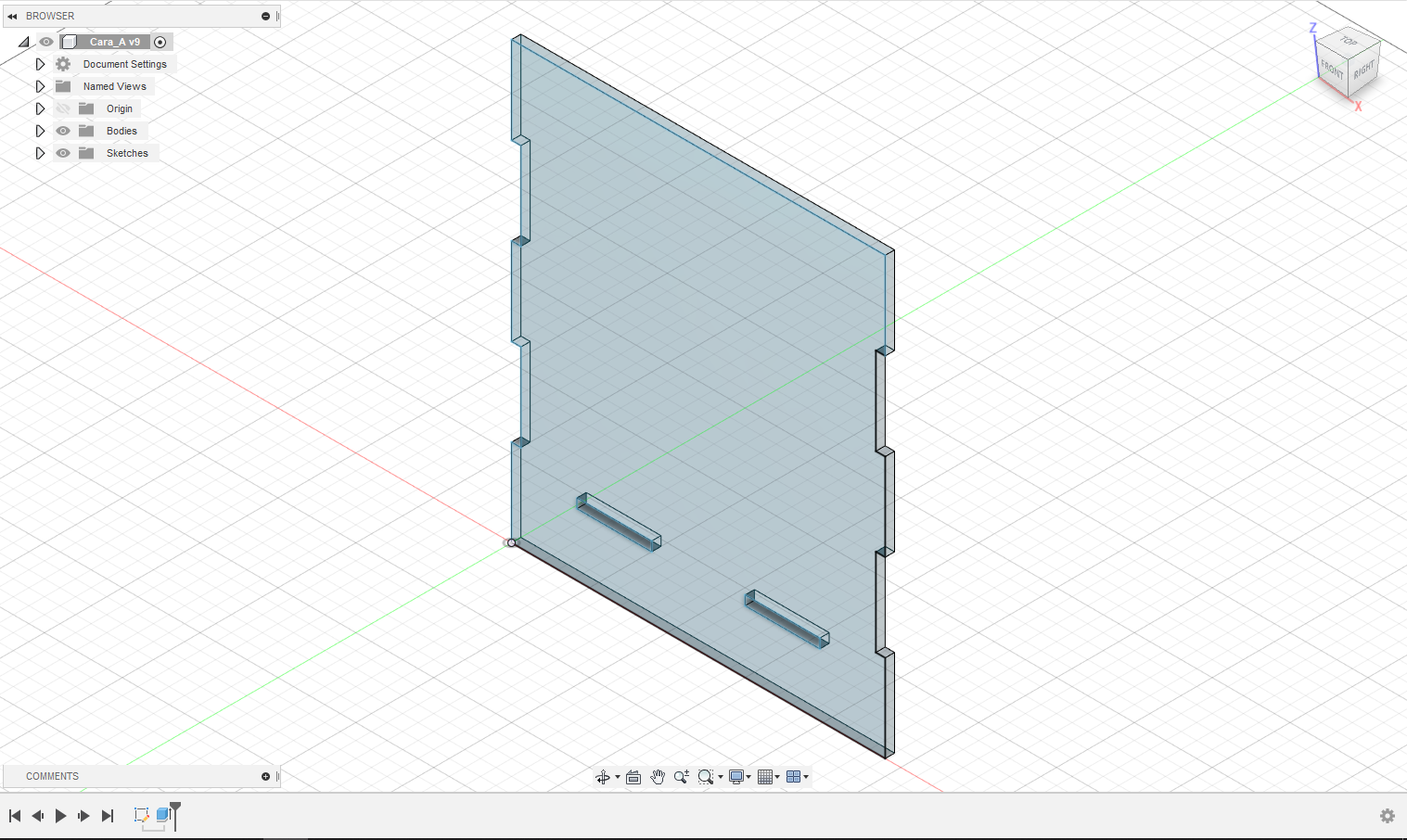
Task: Show the hidden Origin folder
Action: coord(63,108)
